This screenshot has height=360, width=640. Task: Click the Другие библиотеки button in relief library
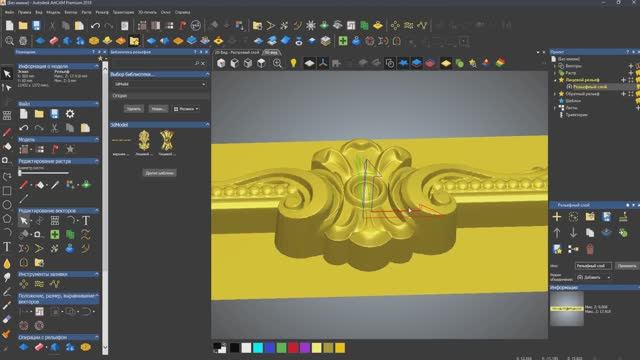[x=160, y=173]
